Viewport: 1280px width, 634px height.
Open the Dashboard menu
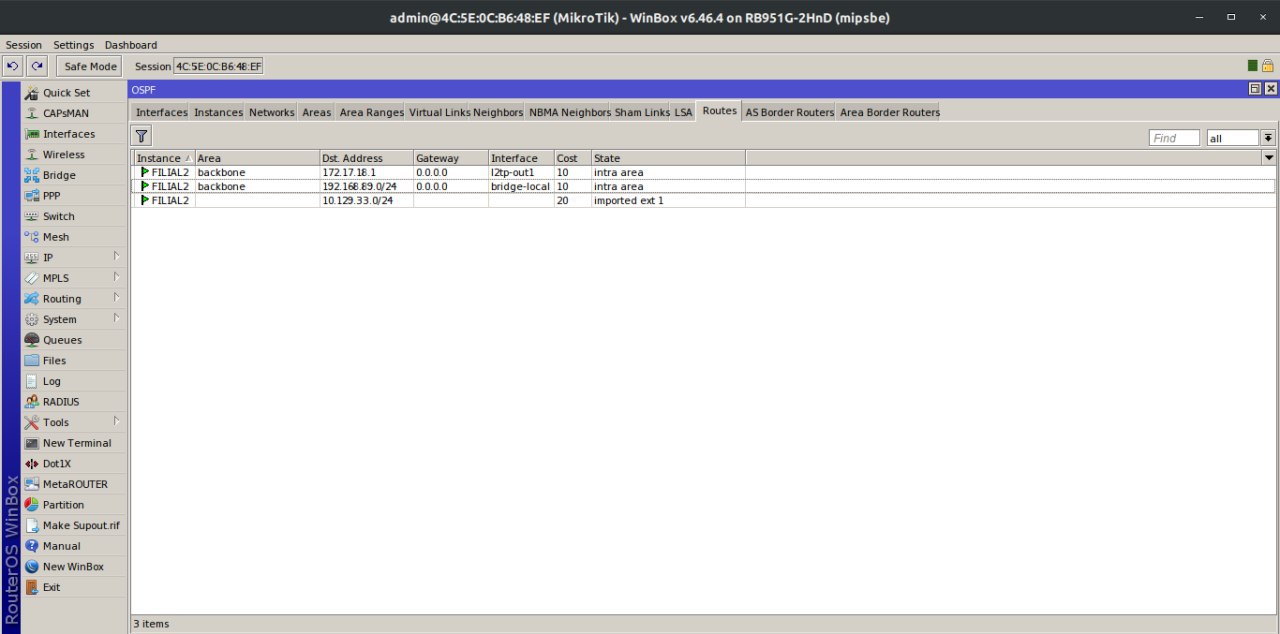tap(131, 45)
